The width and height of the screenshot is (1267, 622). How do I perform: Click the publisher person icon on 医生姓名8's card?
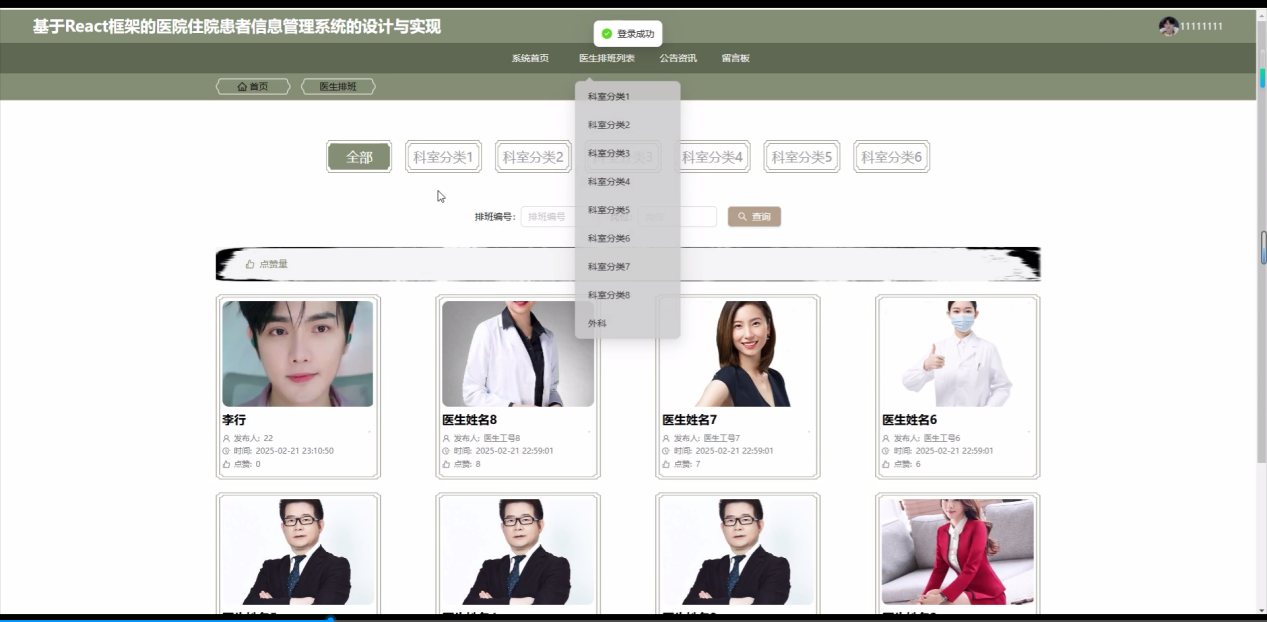(446, 438)
